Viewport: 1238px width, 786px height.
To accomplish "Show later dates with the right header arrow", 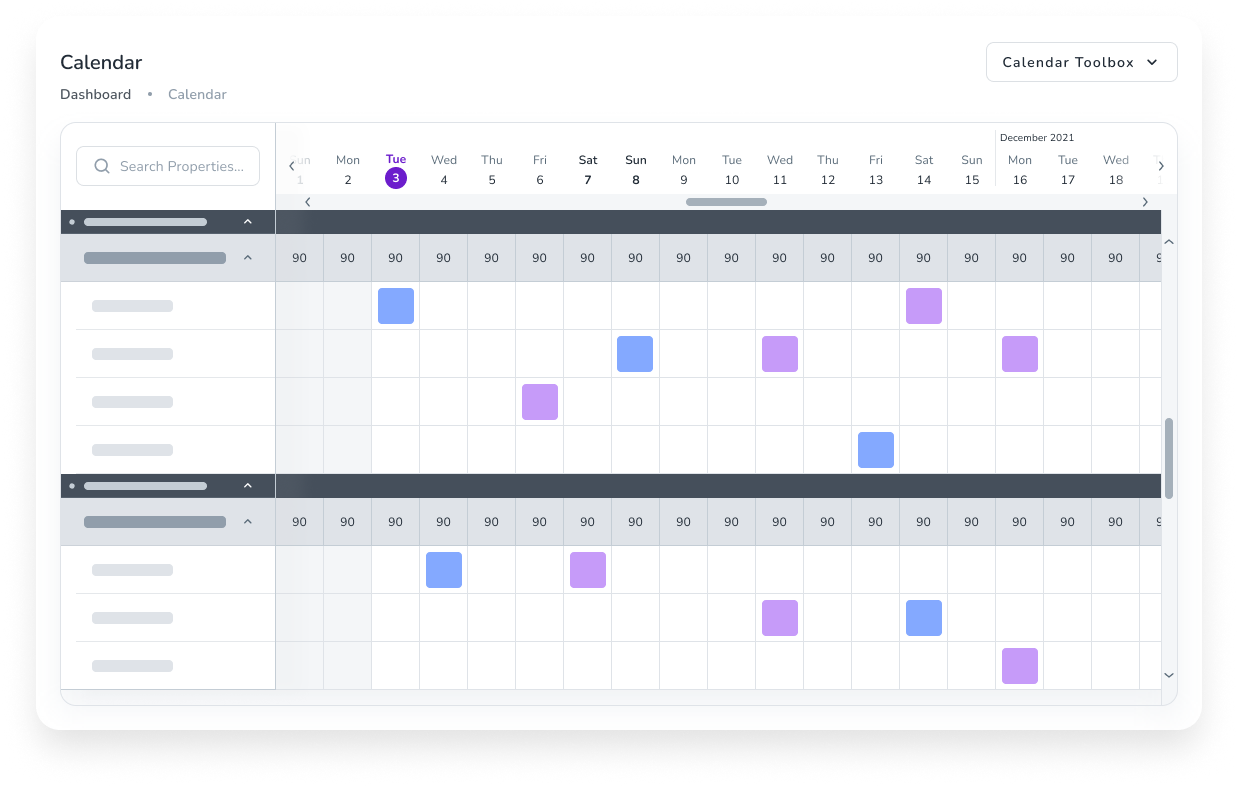I will pyautogui.click(x=1161, y=166).
